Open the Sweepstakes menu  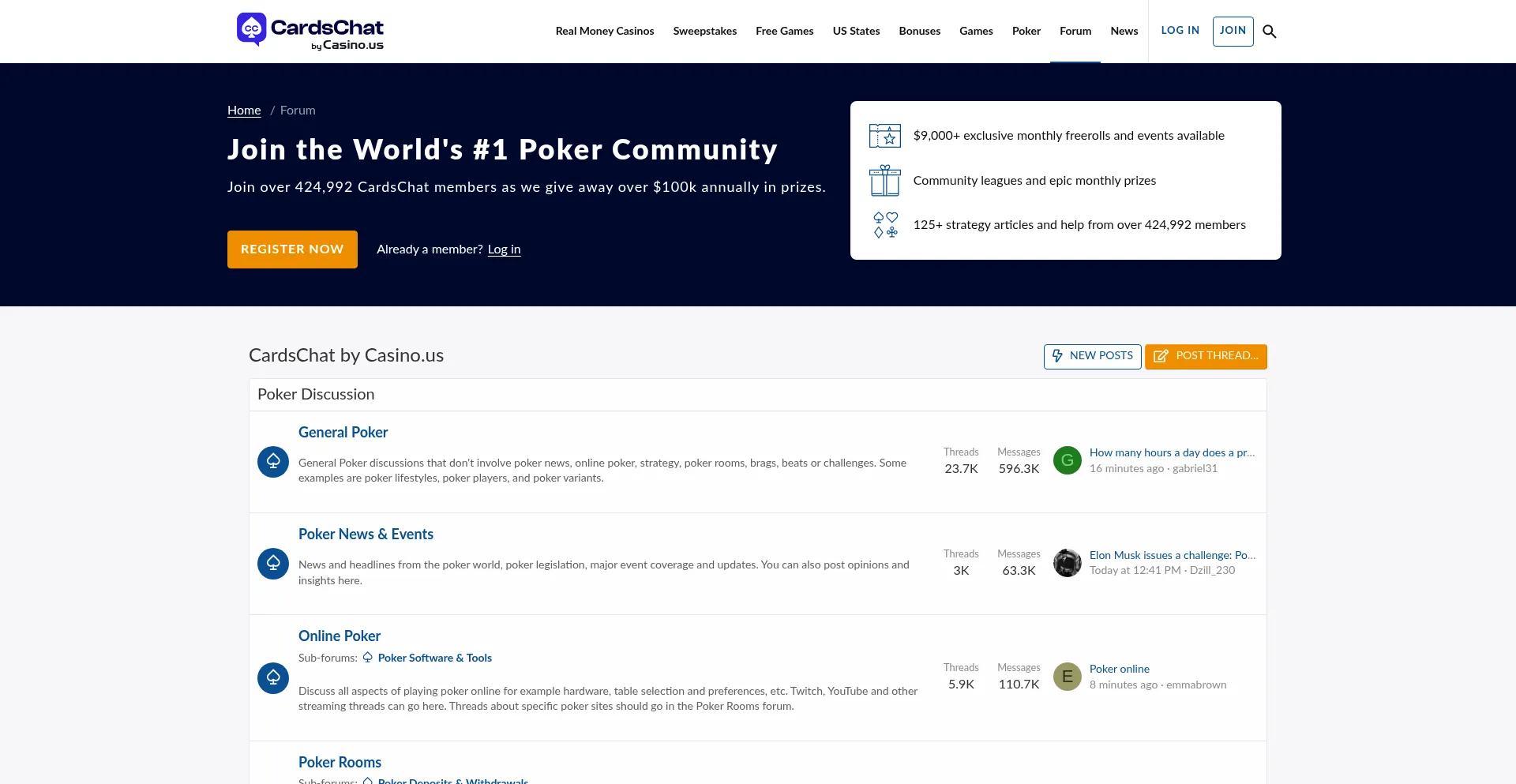(x=704, y=32)
